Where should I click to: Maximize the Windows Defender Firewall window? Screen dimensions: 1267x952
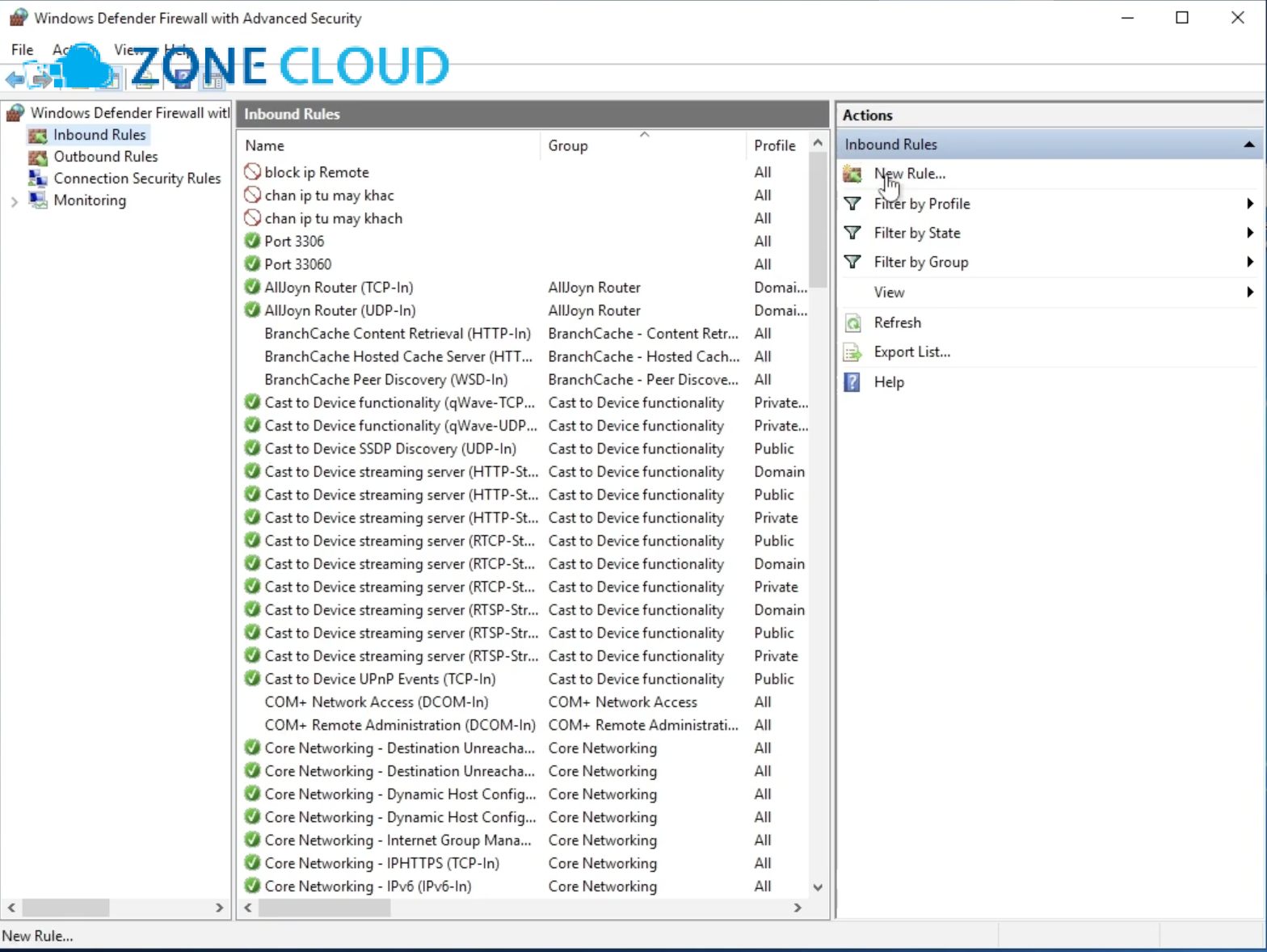point(1182,18)
